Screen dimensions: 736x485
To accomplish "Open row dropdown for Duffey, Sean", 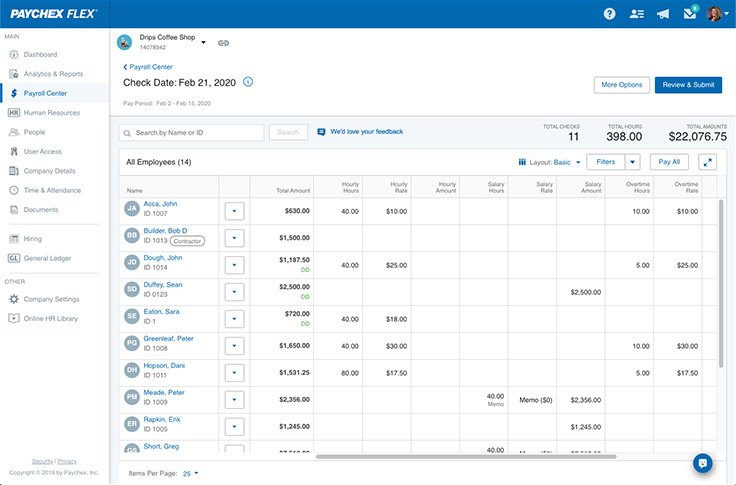I will click(234, 292).
